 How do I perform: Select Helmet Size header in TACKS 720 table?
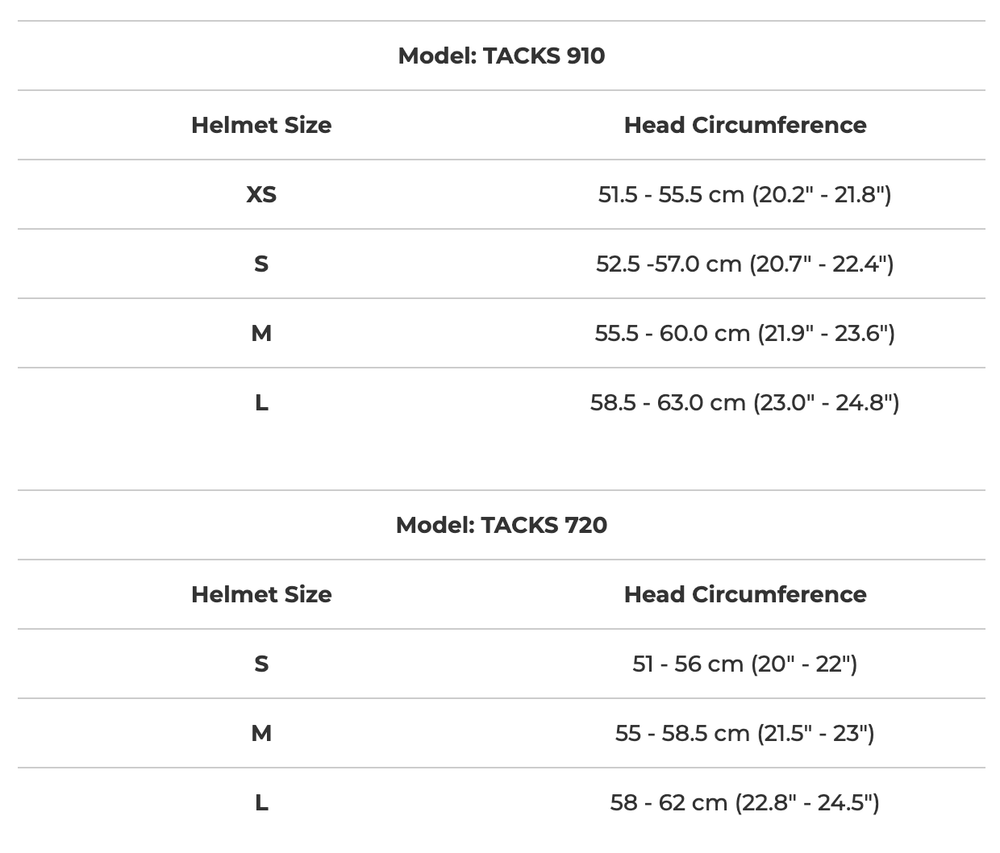tap(261, 594)
